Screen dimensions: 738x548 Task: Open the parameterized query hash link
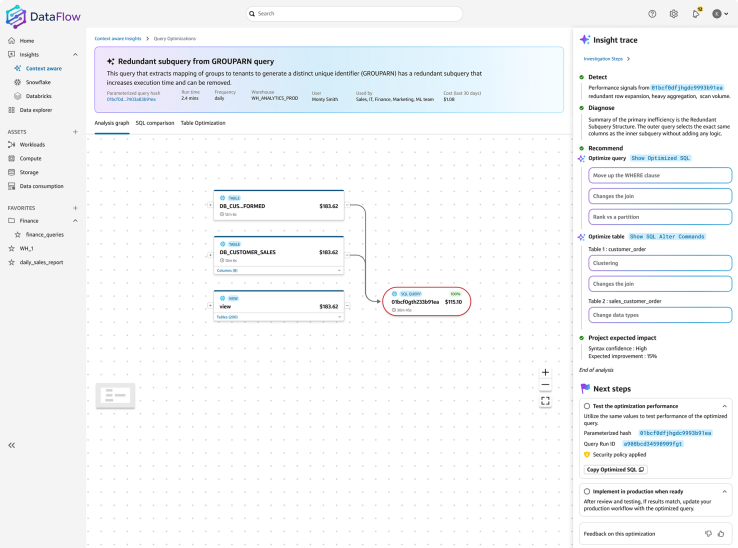131,99
